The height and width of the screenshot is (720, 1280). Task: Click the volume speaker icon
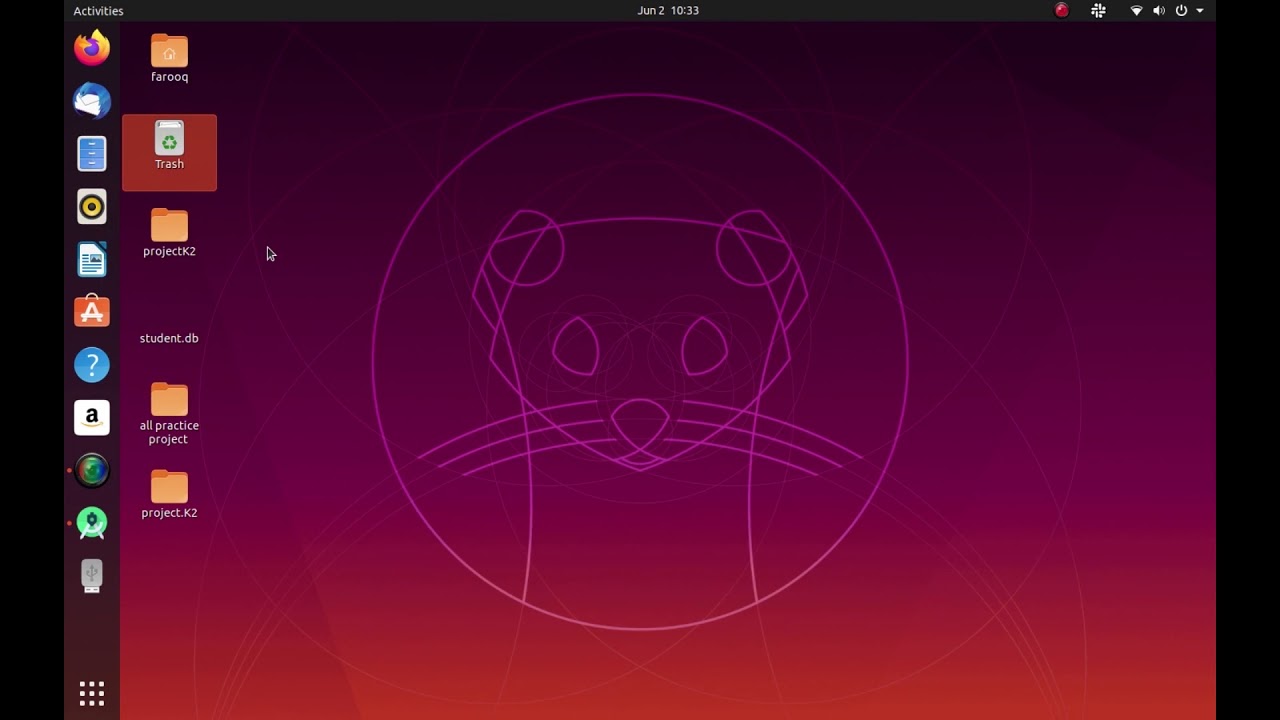1159,10
